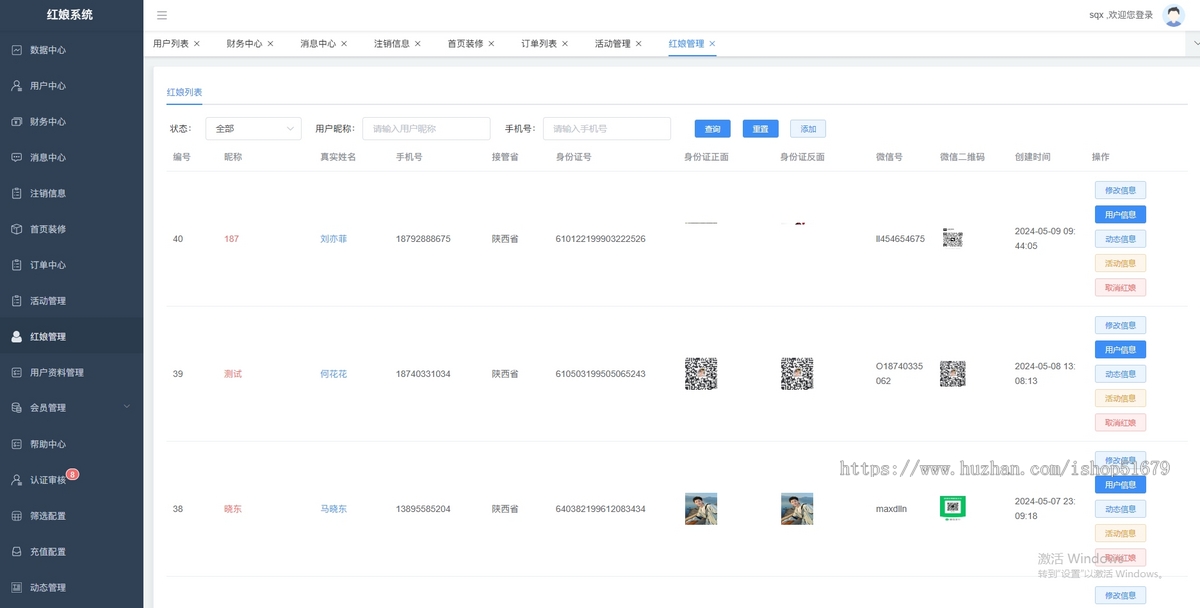Click the 认证审核 sidebar icon
Viewport: 1200px width, 608px height.
coord(16,480)
